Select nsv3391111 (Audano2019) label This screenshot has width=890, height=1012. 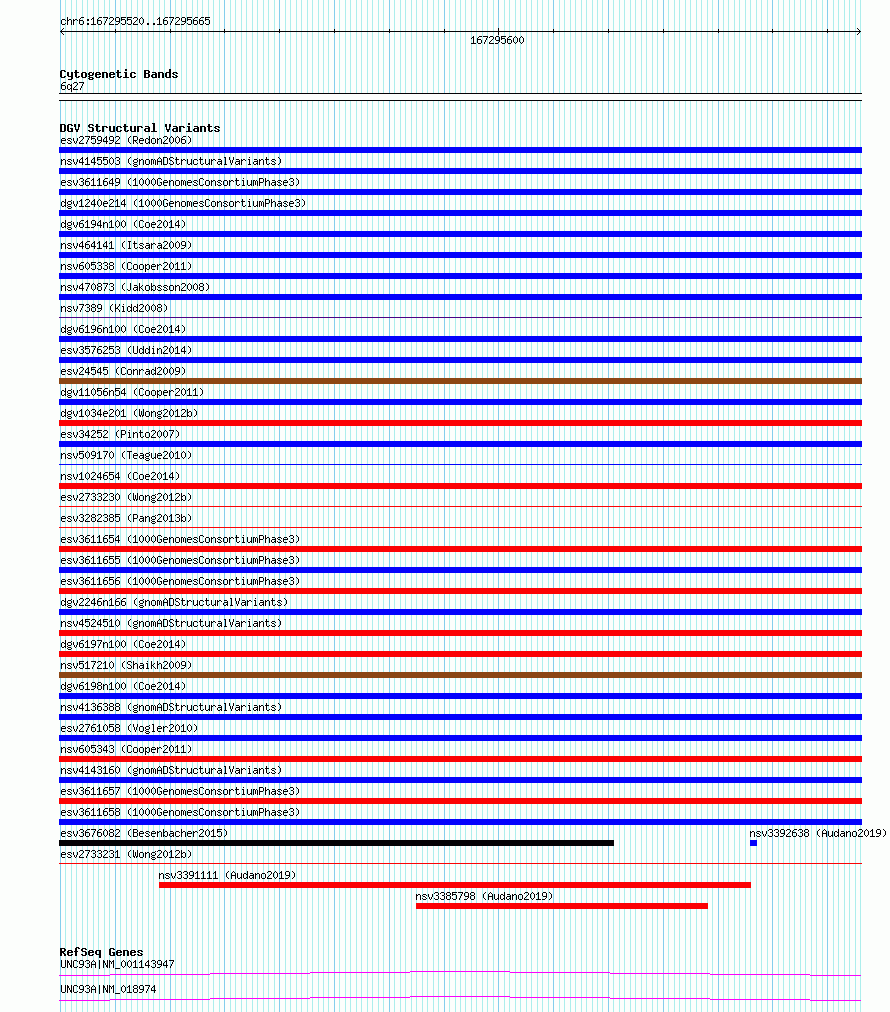click(x=227, y=875)
